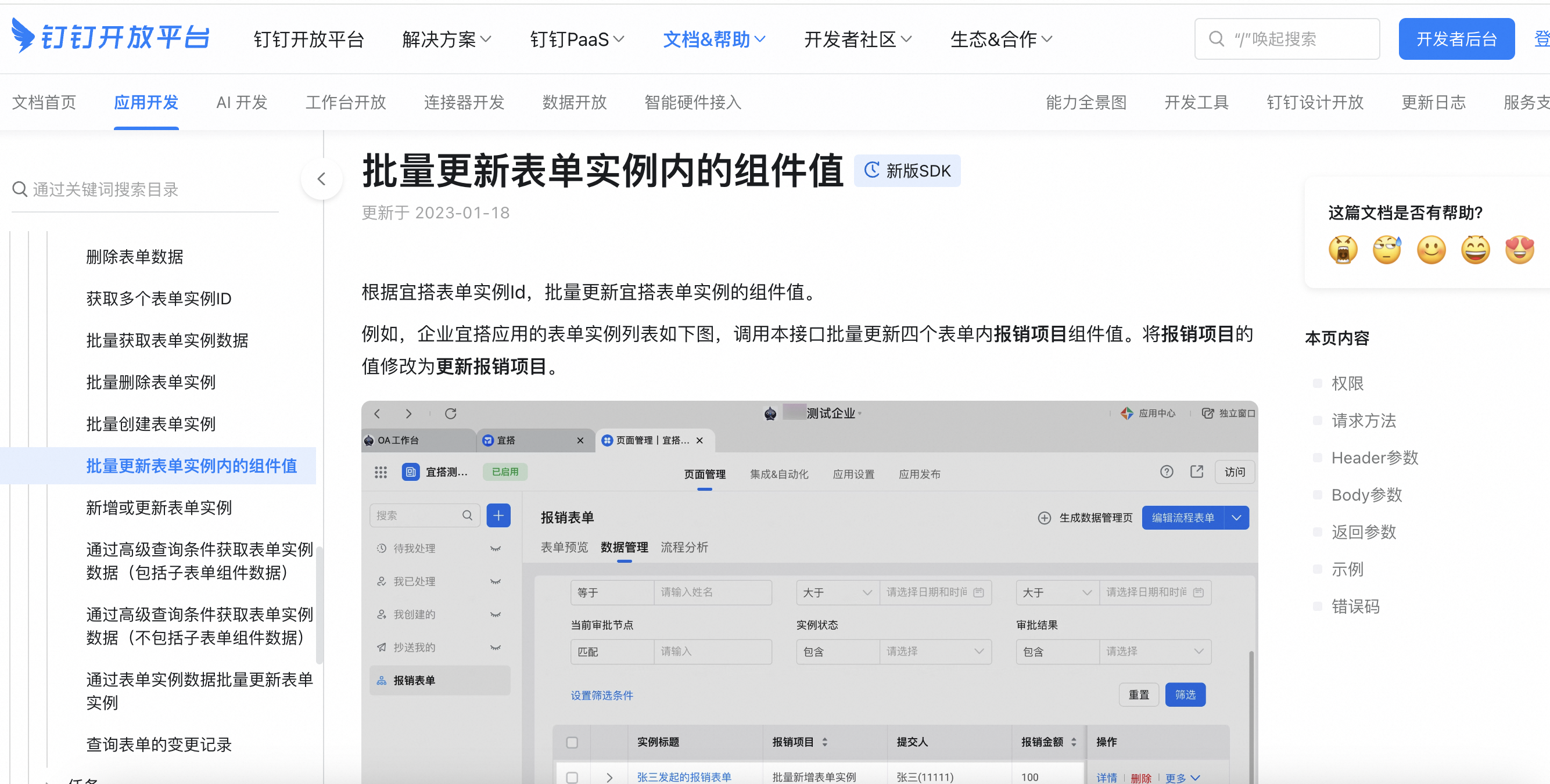The width and height of the screenshot is (1550, 784).
Task: Switch to the 文档首页 tab
Action: click(44, 102)
